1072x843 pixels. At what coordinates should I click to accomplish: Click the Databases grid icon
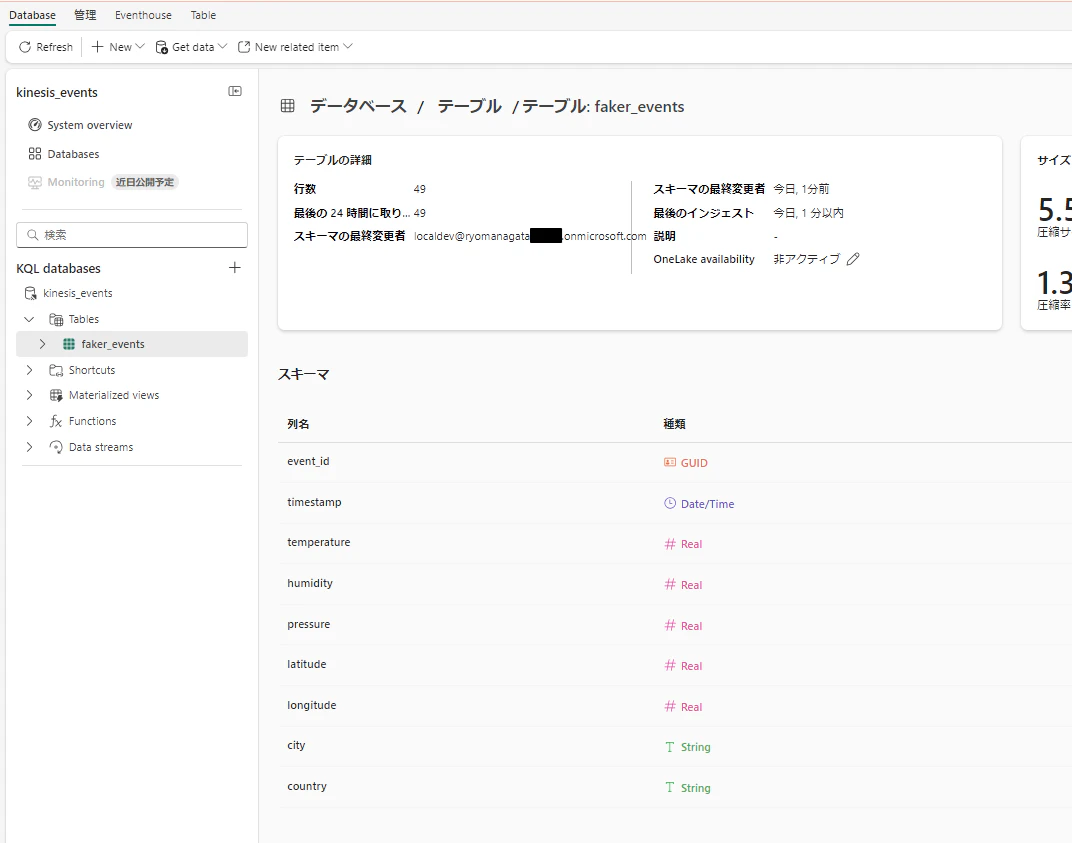(35, 154)
